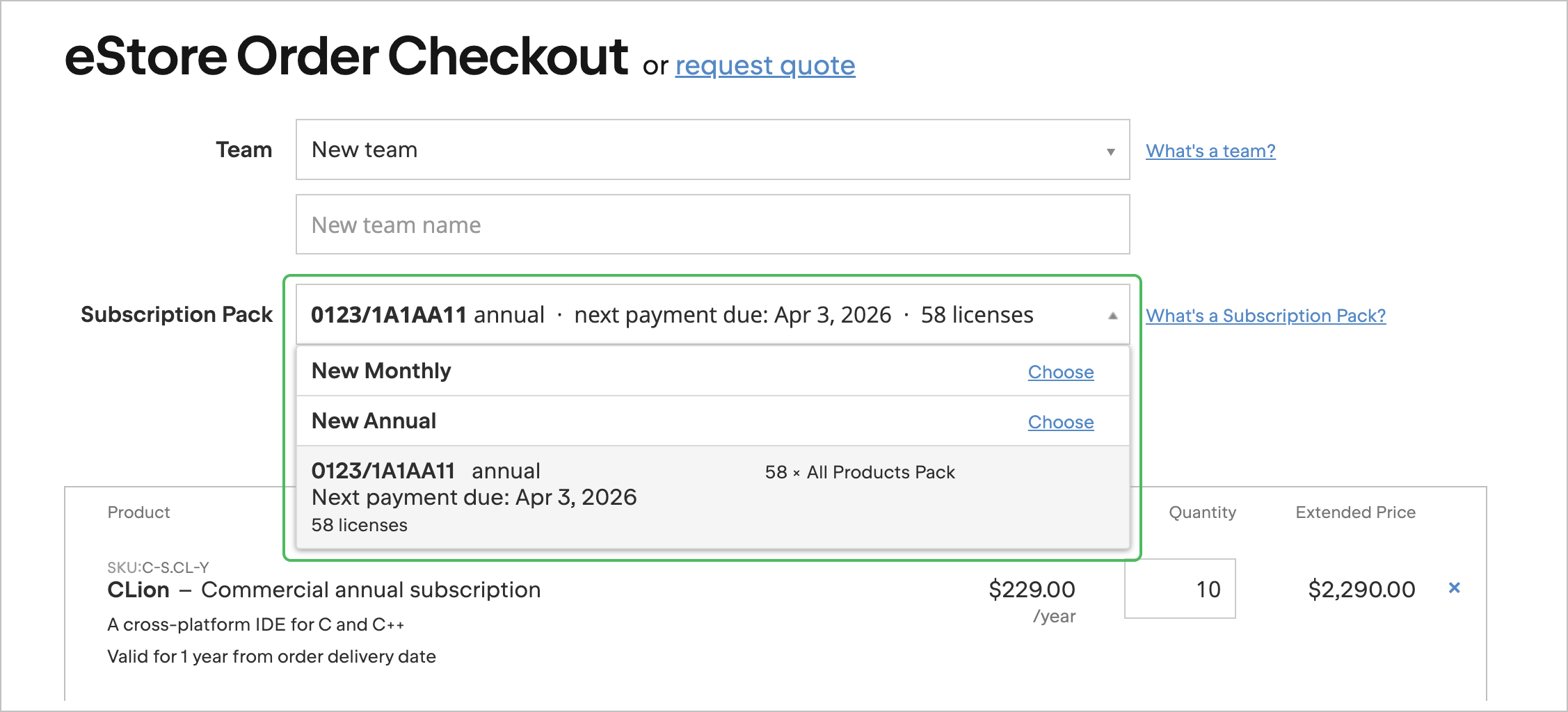The width and height of the screenshot is (1568, 712).
Task: Choose the New Monthly subscription pack
Action: pos(1060,372)
